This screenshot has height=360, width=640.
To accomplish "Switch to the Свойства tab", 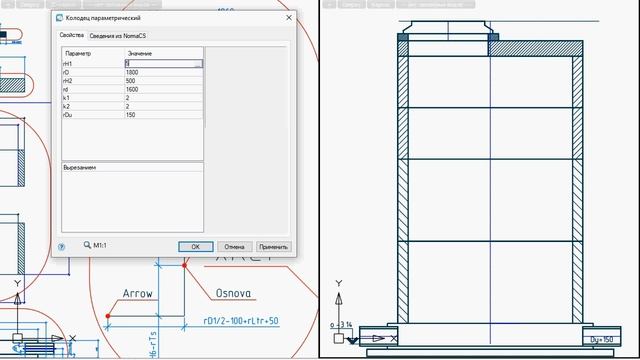I will pyautogui.click(x=71, y=36).
